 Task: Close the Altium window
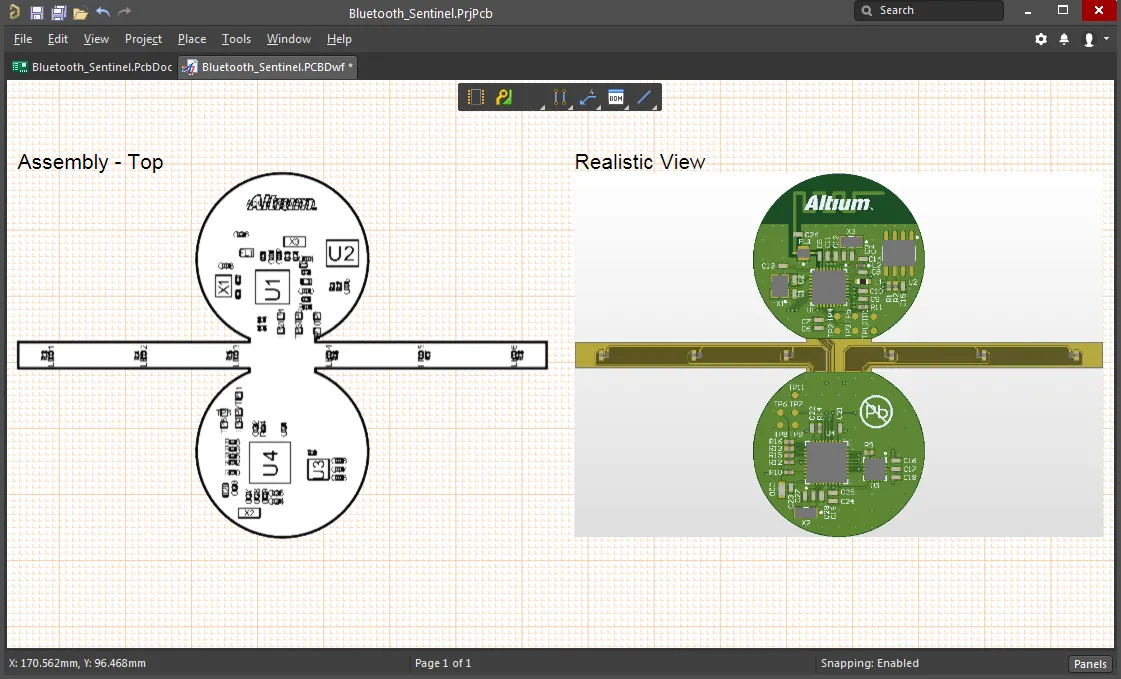point(1099,11)
